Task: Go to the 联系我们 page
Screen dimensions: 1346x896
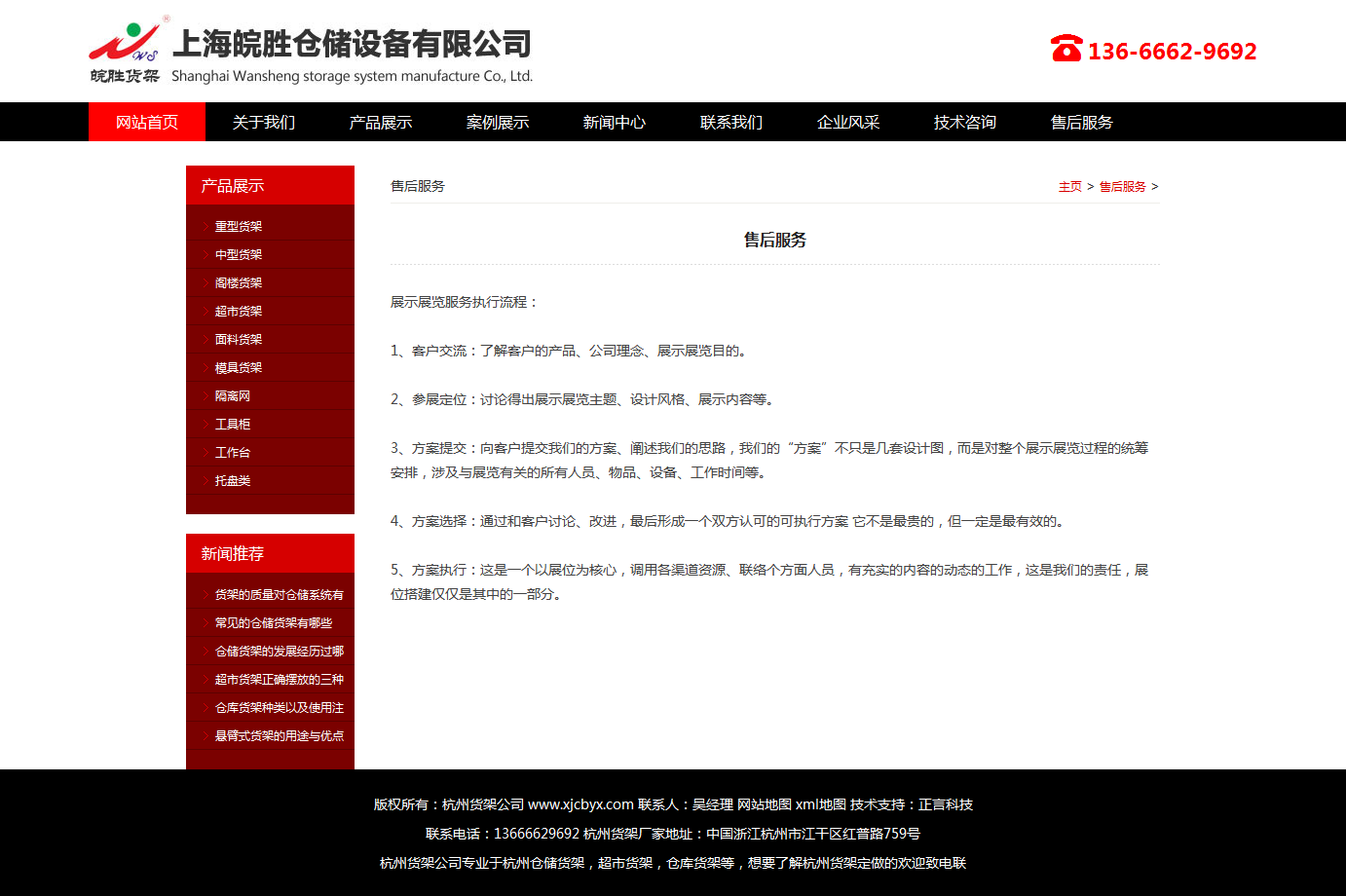Action: (x=731, y=122)
